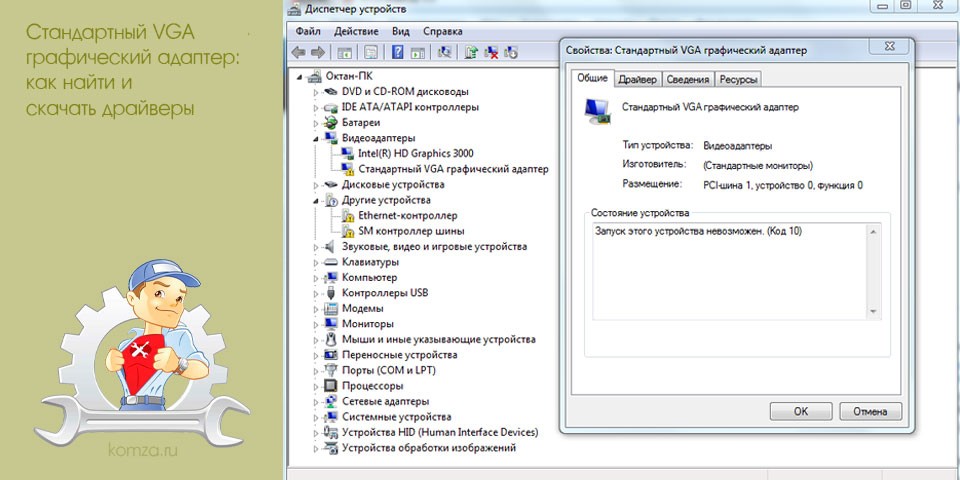Click the device status scrollbar down arrow
Screen dimensions: 960x480
click(x=874, y=312)
